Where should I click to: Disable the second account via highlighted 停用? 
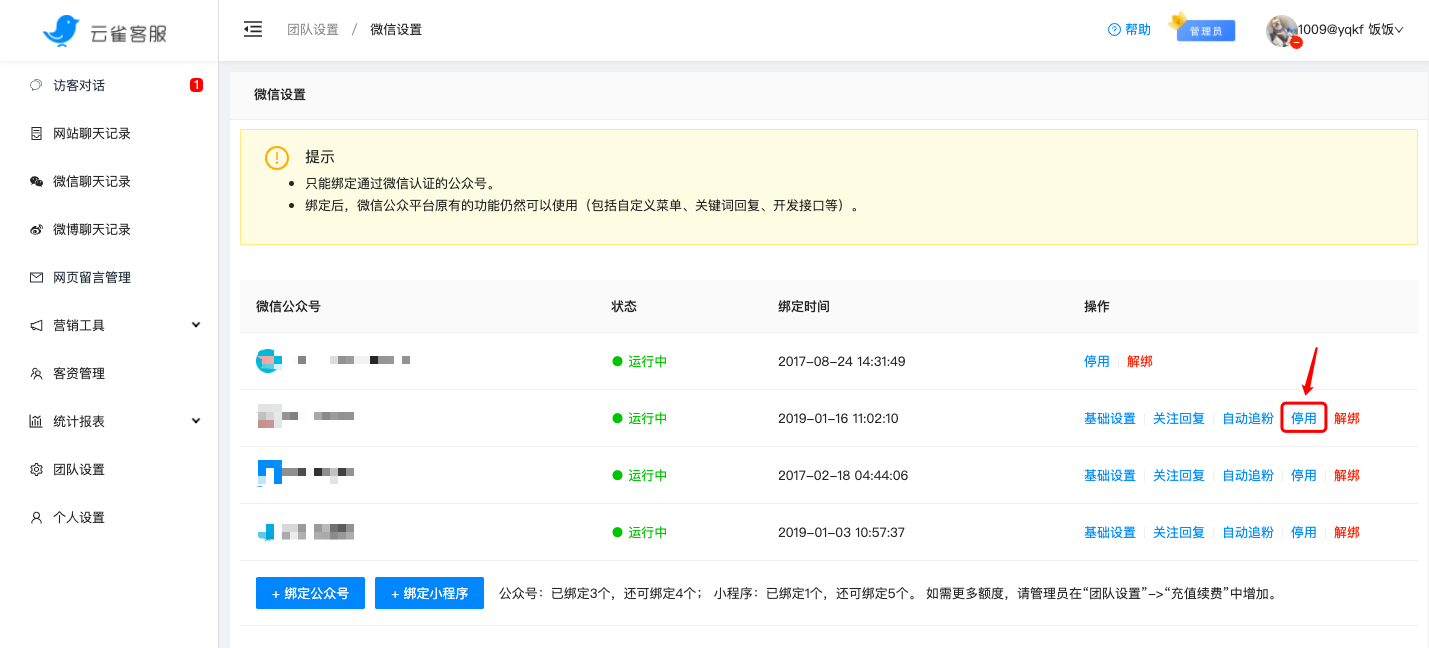tap(1303, 418)
